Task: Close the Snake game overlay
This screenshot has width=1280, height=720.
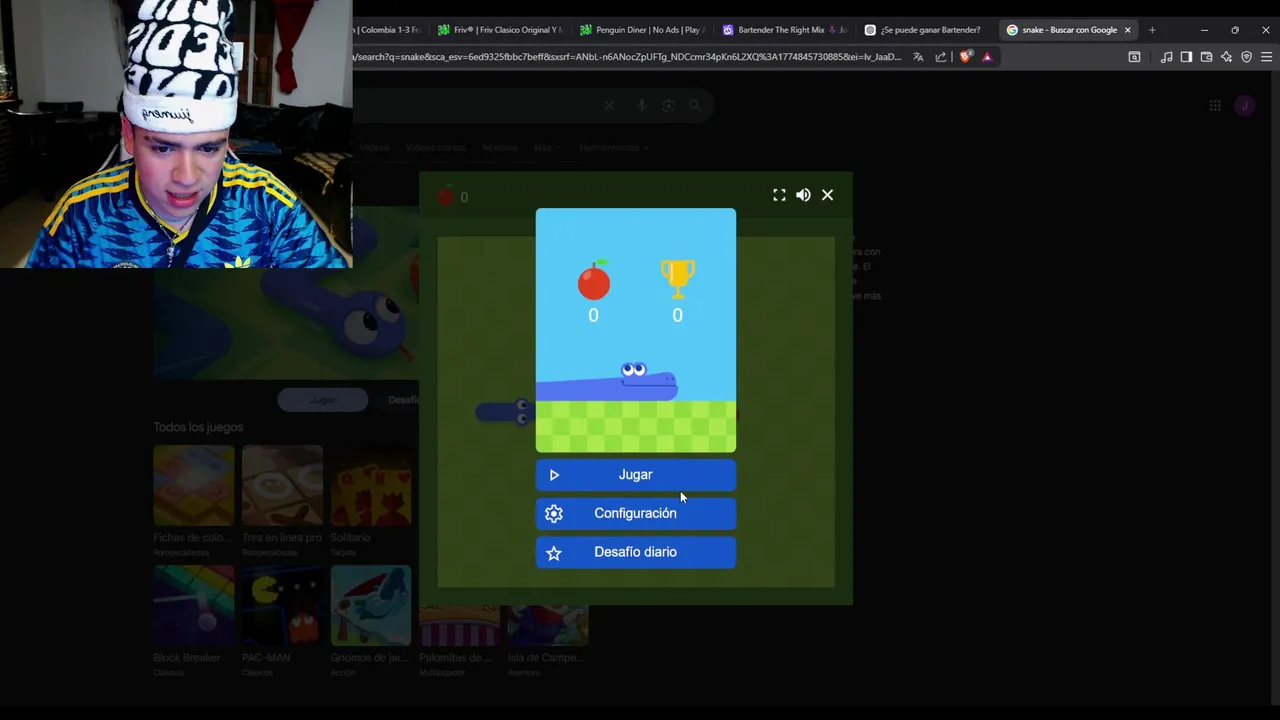Action: click(827, 195)
